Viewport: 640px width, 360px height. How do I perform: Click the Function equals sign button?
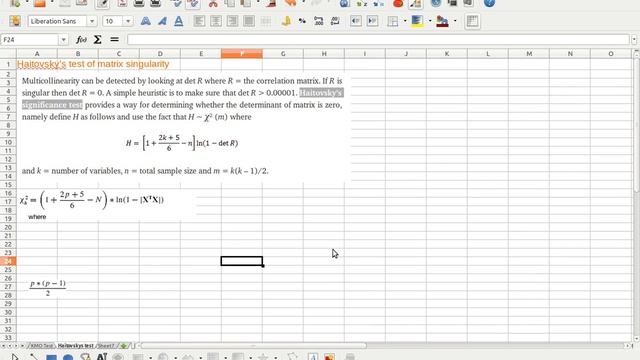tap(114, 40)
